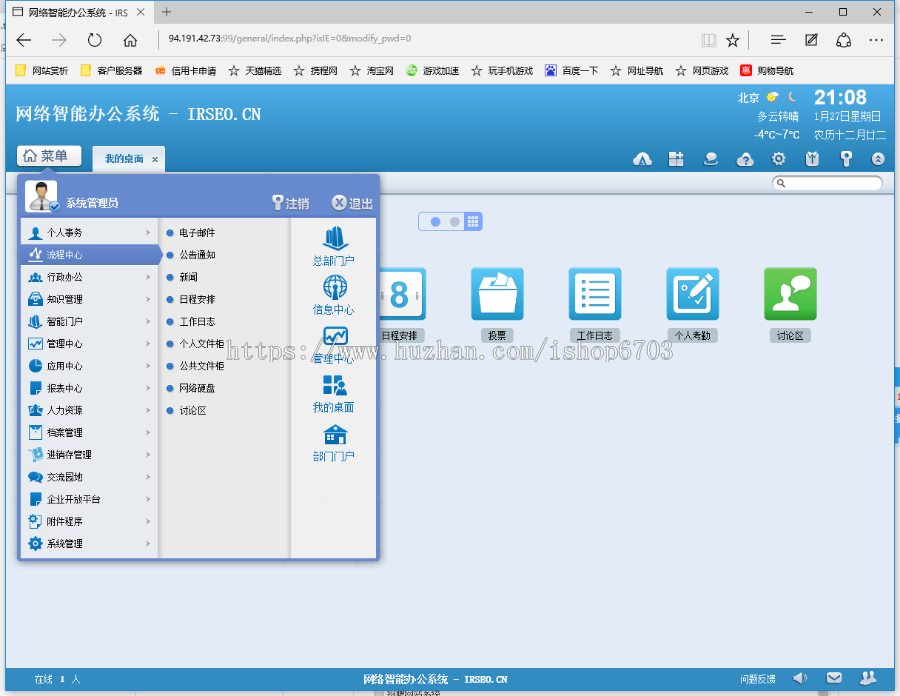Click 问题反馈 in the status bar
This screenshot has height=696, width=900.
coord(757,679)
